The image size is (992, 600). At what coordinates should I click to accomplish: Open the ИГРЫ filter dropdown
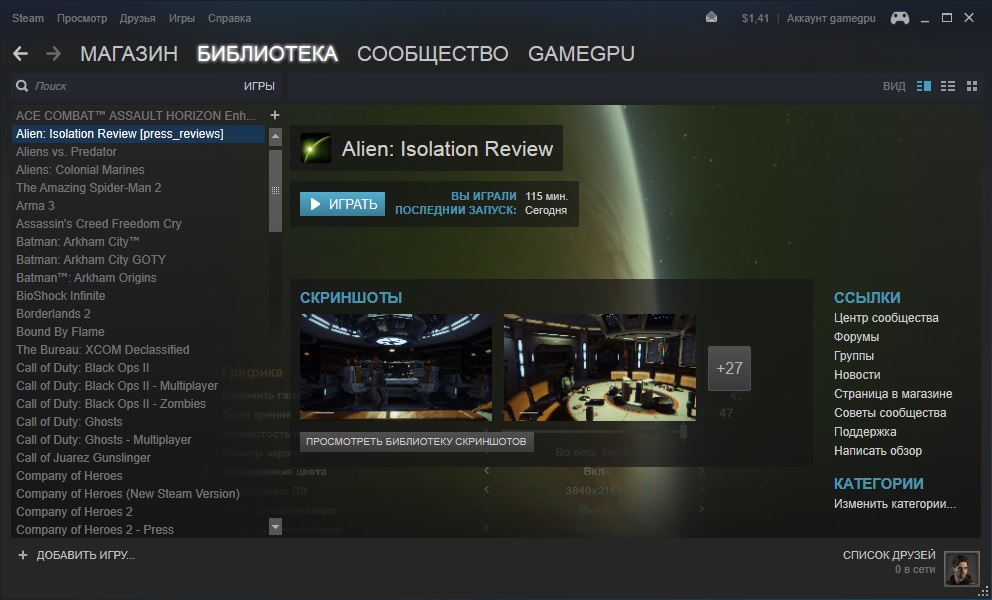click(259, 86)
